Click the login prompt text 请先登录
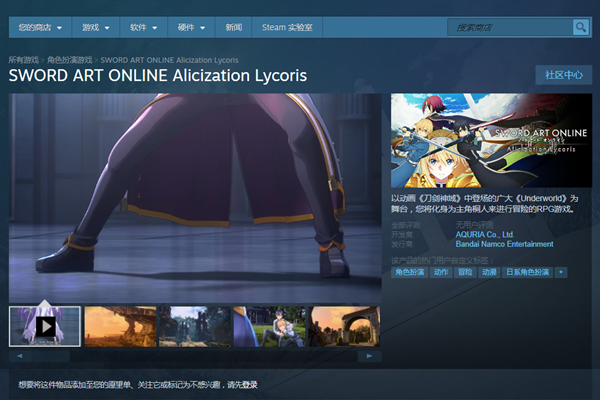Viewport: 600px width, 400px height. tap(242, 384)
